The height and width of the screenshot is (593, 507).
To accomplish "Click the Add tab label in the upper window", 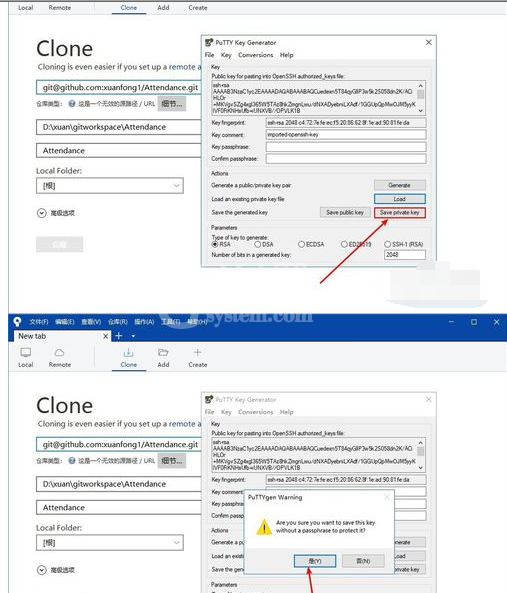I will 163,8.
